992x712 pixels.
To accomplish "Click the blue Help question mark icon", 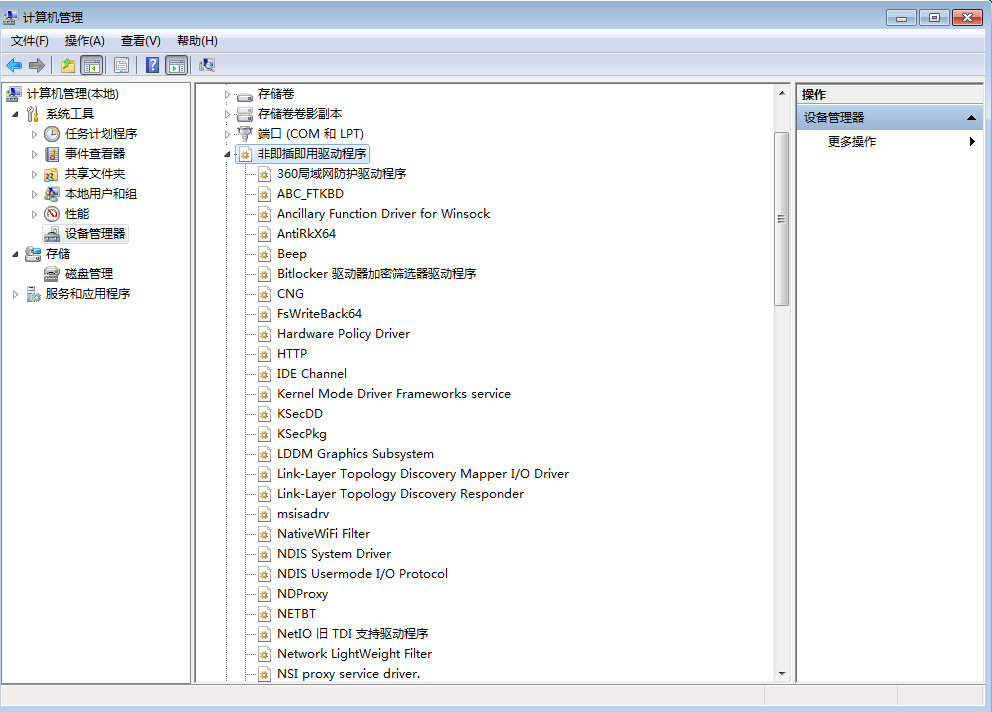I will (152, 65).
